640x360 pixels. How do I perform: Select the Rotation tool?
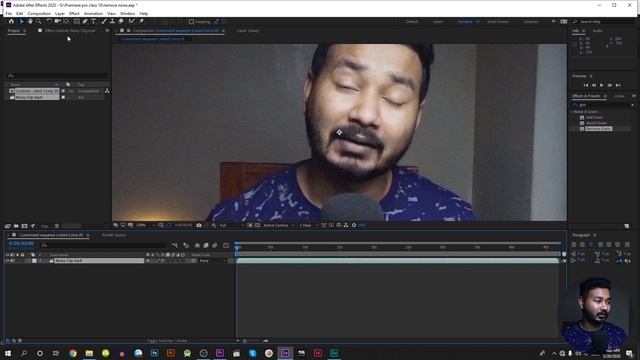tap(49, 21)
